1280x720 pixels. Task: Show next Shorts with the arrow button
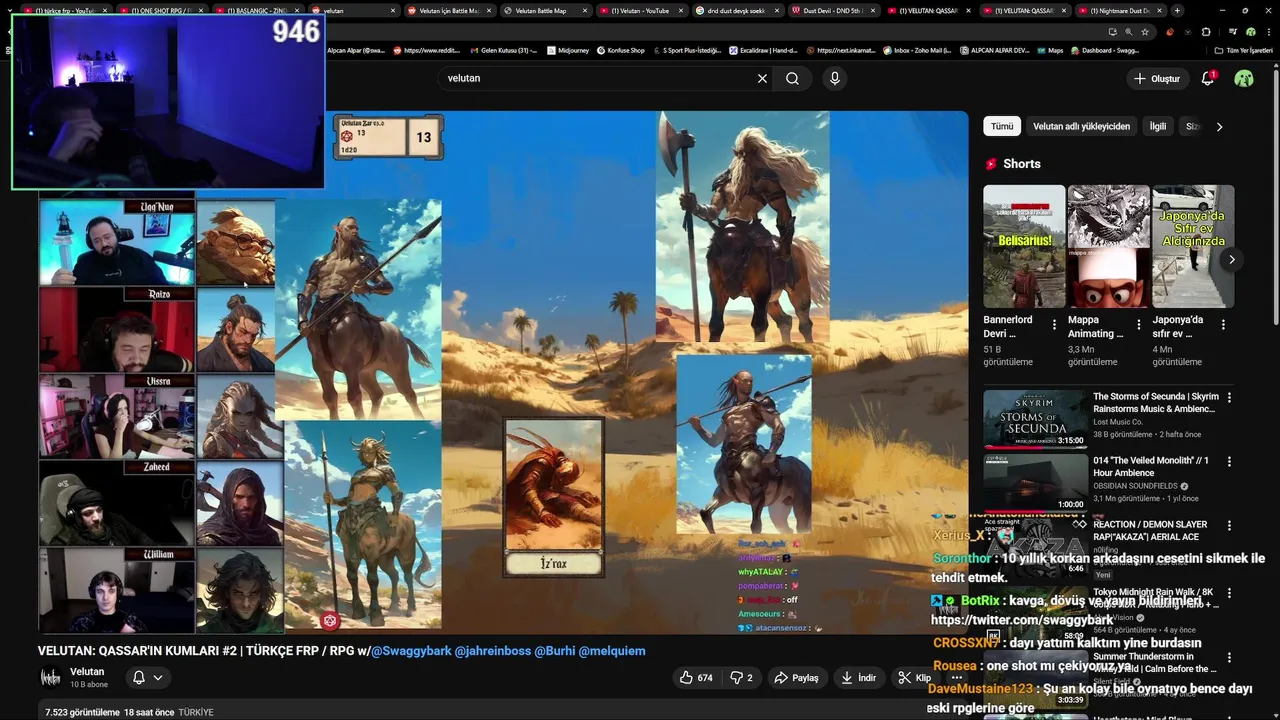click(x=1232, y=259)
